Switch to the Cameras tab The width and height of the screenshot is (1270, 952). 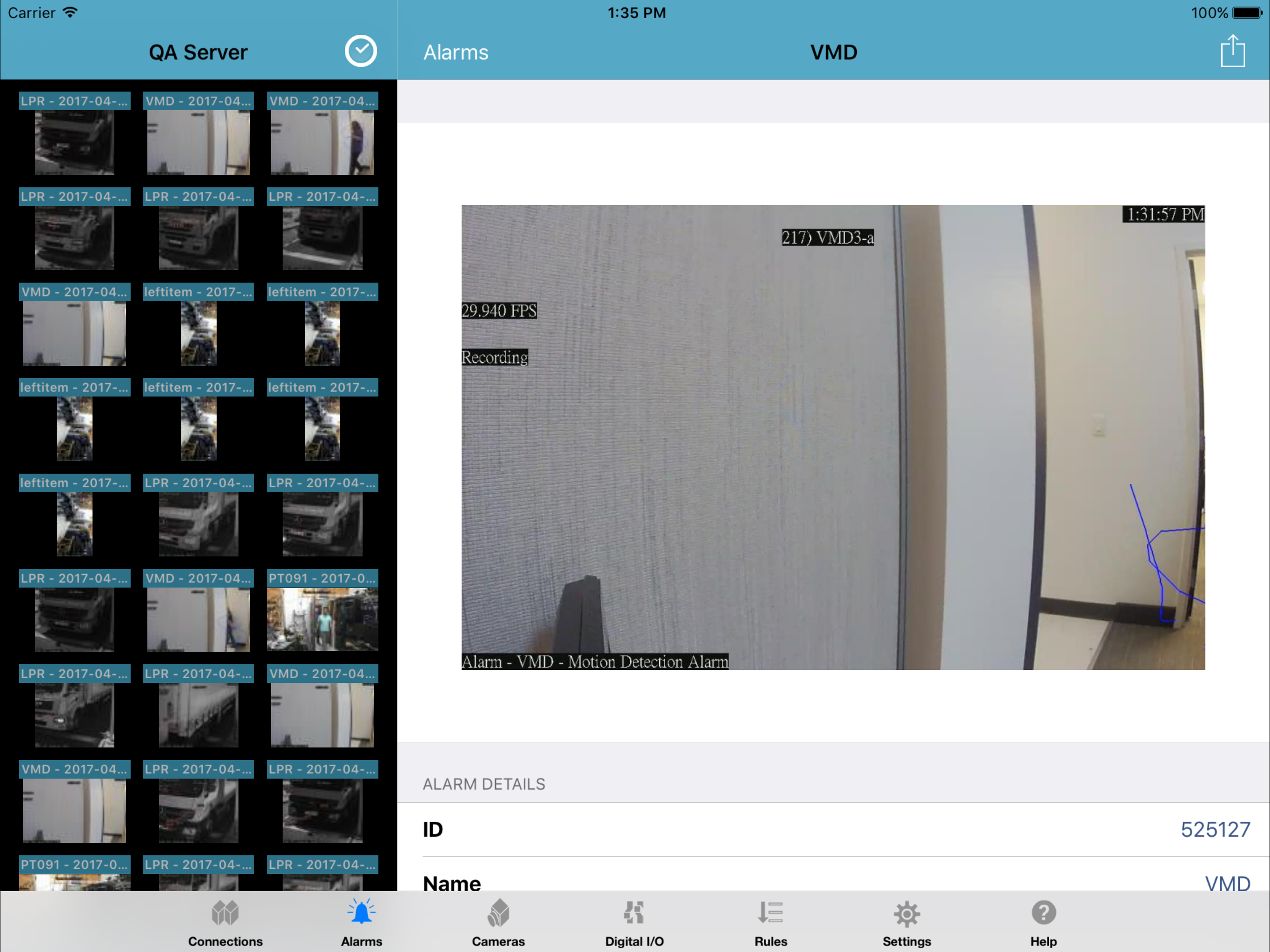coord(498,923)
